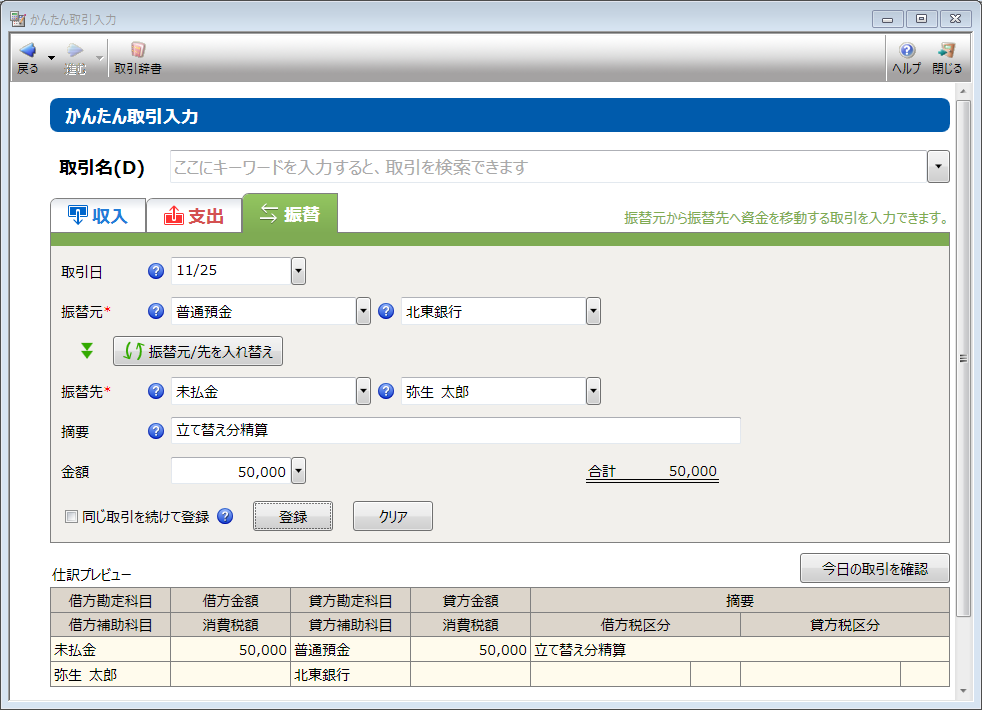Viewport: 982px width, 710px height.
Task: Click the ヘルプ help icon
Action: tap(906, 51)
